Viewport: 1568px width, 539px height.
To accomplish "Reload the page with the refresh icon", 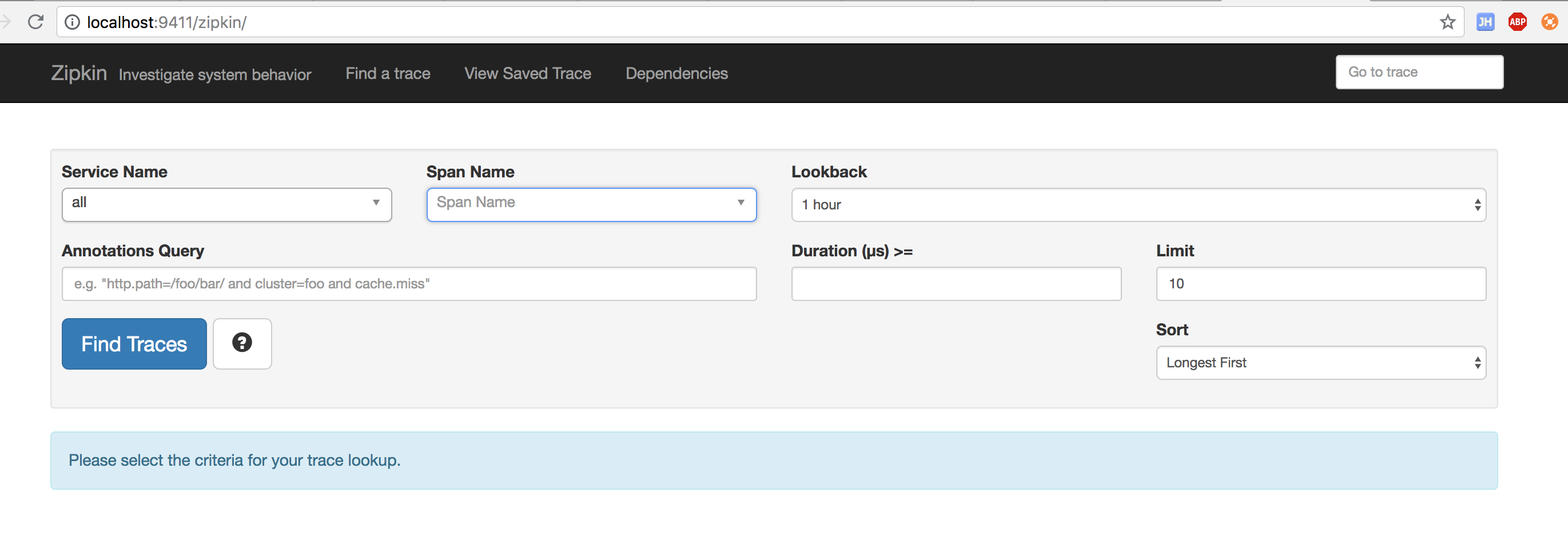I will coord(36,22).
